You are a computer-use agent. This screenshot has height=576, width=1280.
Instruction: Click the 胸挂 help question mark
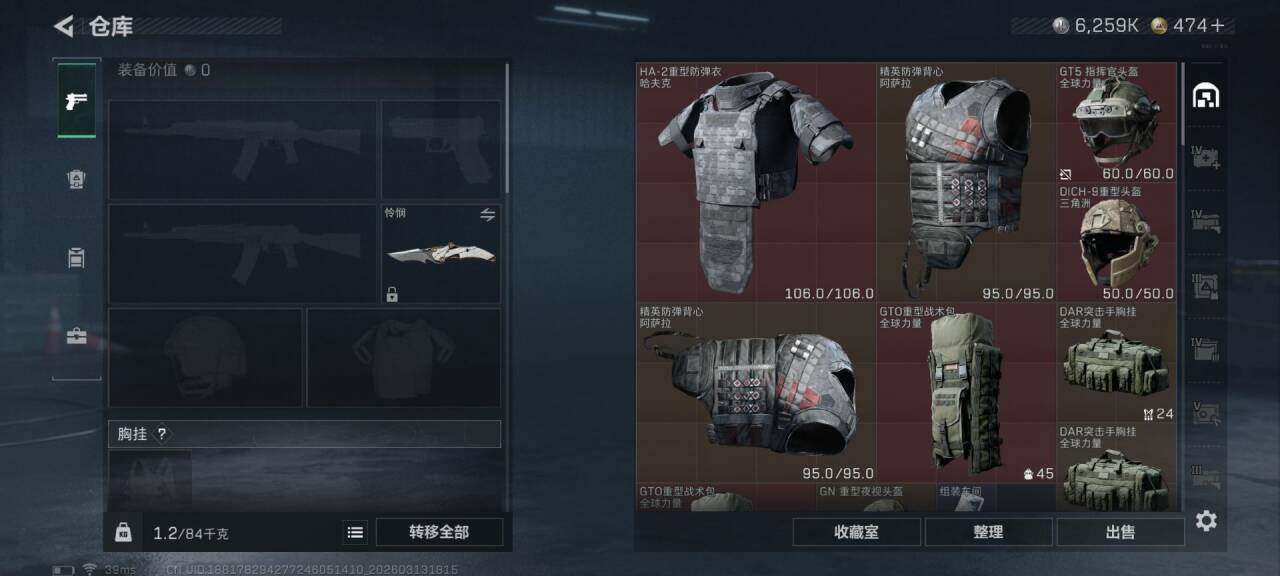point(162,434)
